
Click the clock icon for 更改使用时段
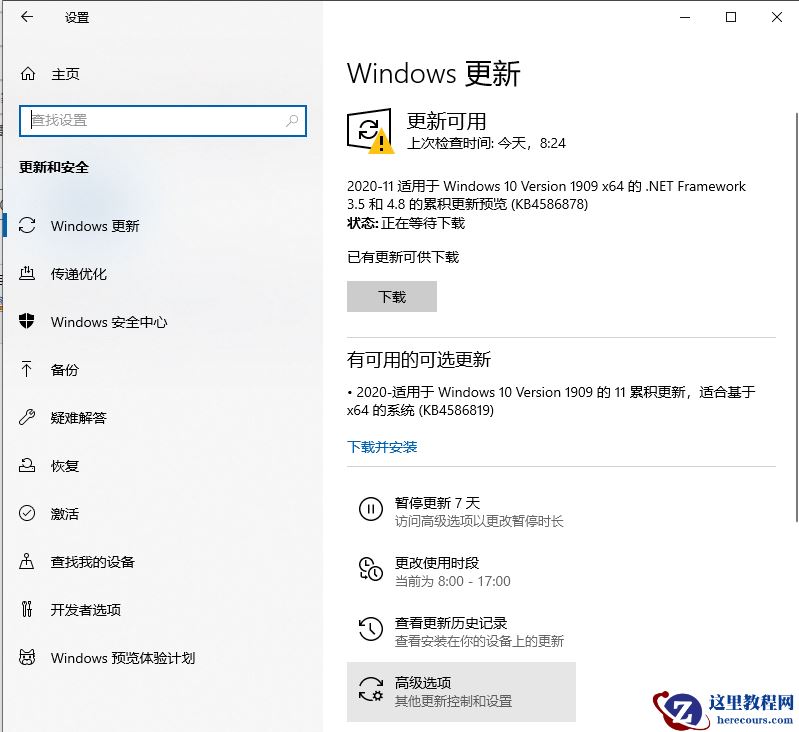click(370, 569)
